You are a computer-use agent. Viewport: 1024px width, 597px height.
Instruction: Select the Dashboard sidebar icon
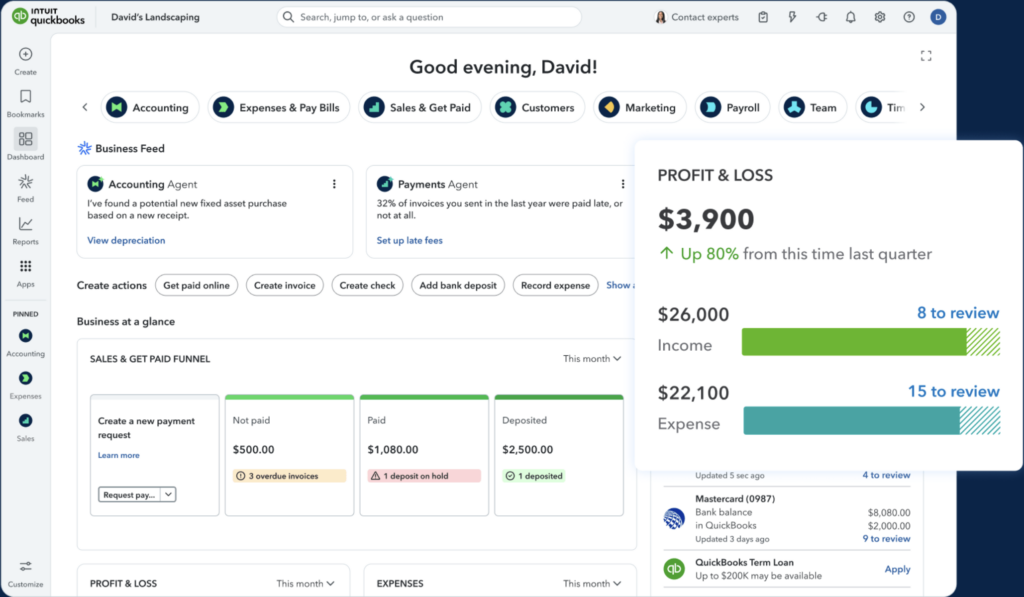pos(25,139)
